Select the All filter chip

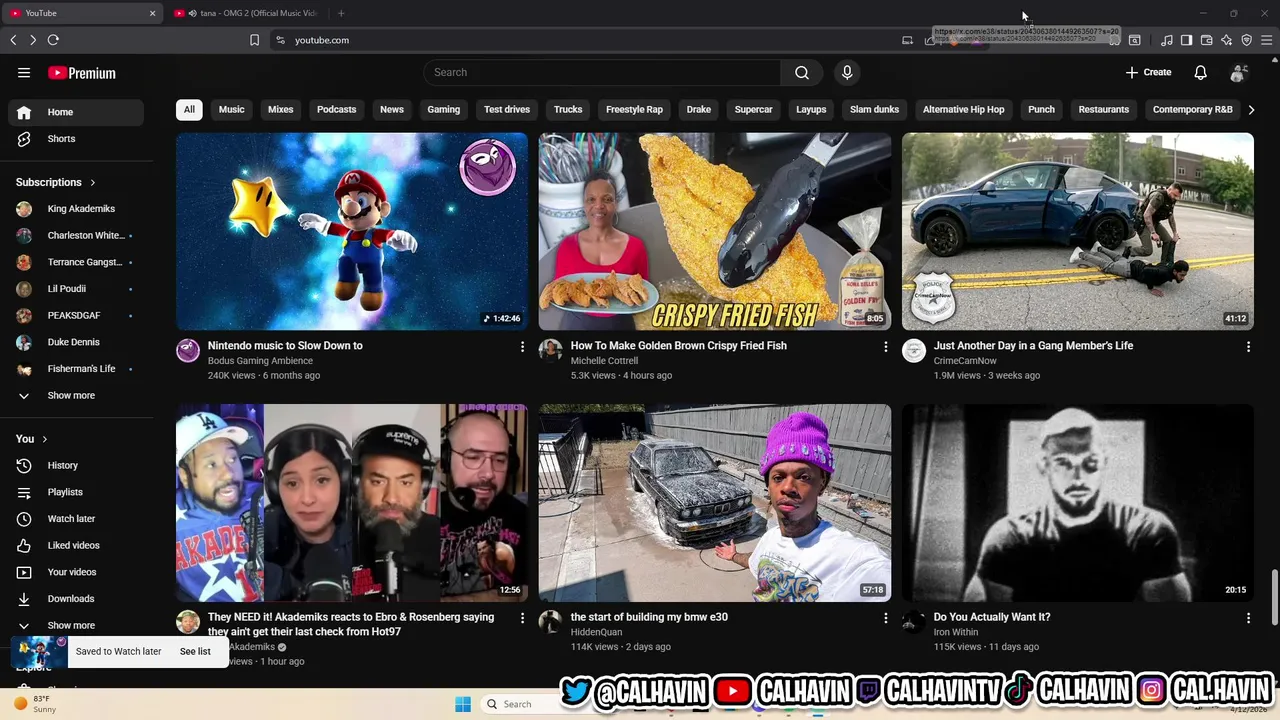click(189, 109)
